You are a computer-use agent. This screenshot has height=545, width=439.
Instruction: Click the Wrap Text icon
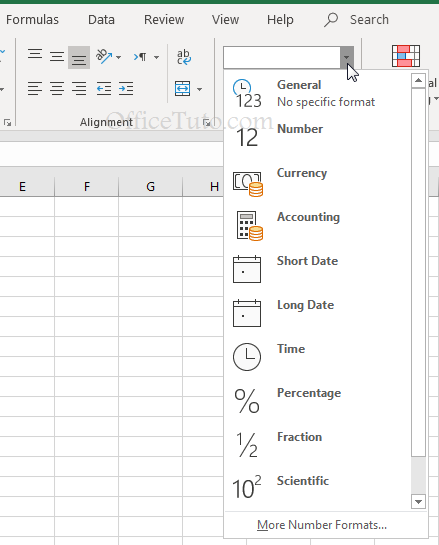(x=184, y=57)
